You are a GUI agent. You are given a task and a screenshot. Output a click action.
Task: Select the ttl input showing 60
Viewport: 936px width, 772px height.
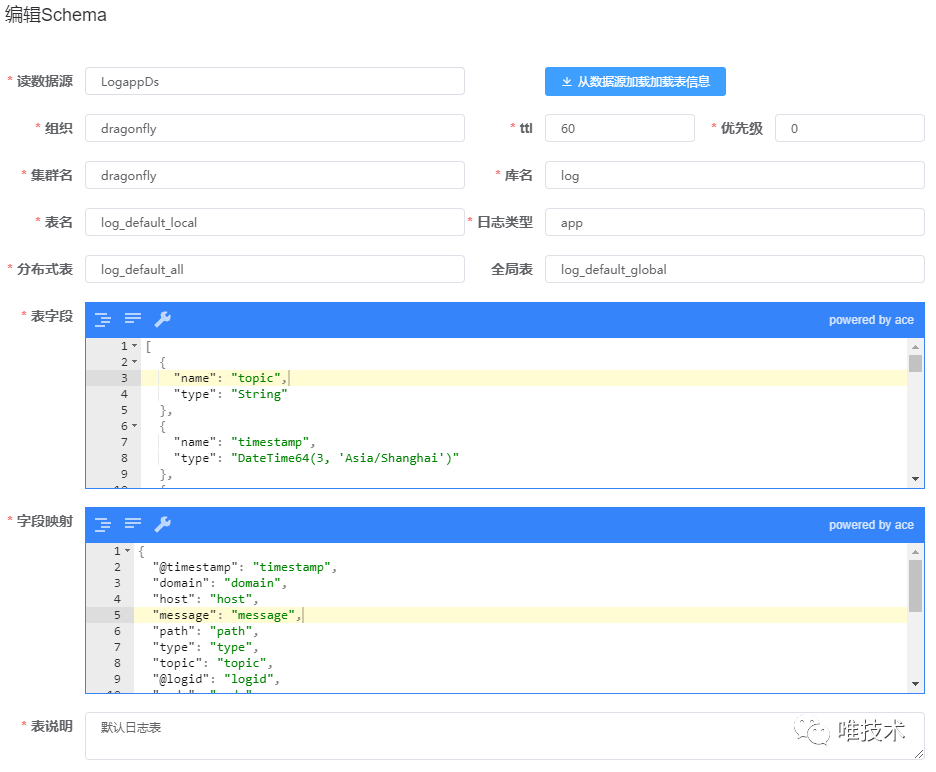(619, 129)
